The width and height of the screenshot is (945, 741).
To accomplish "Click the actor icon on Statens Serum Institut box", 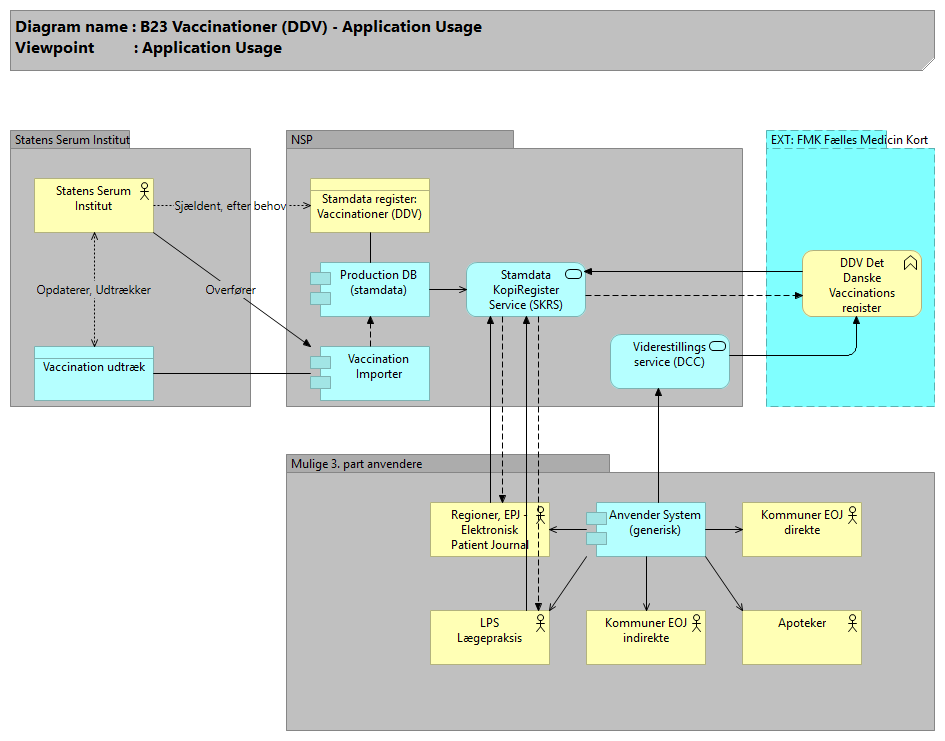I will click(144, 189).
